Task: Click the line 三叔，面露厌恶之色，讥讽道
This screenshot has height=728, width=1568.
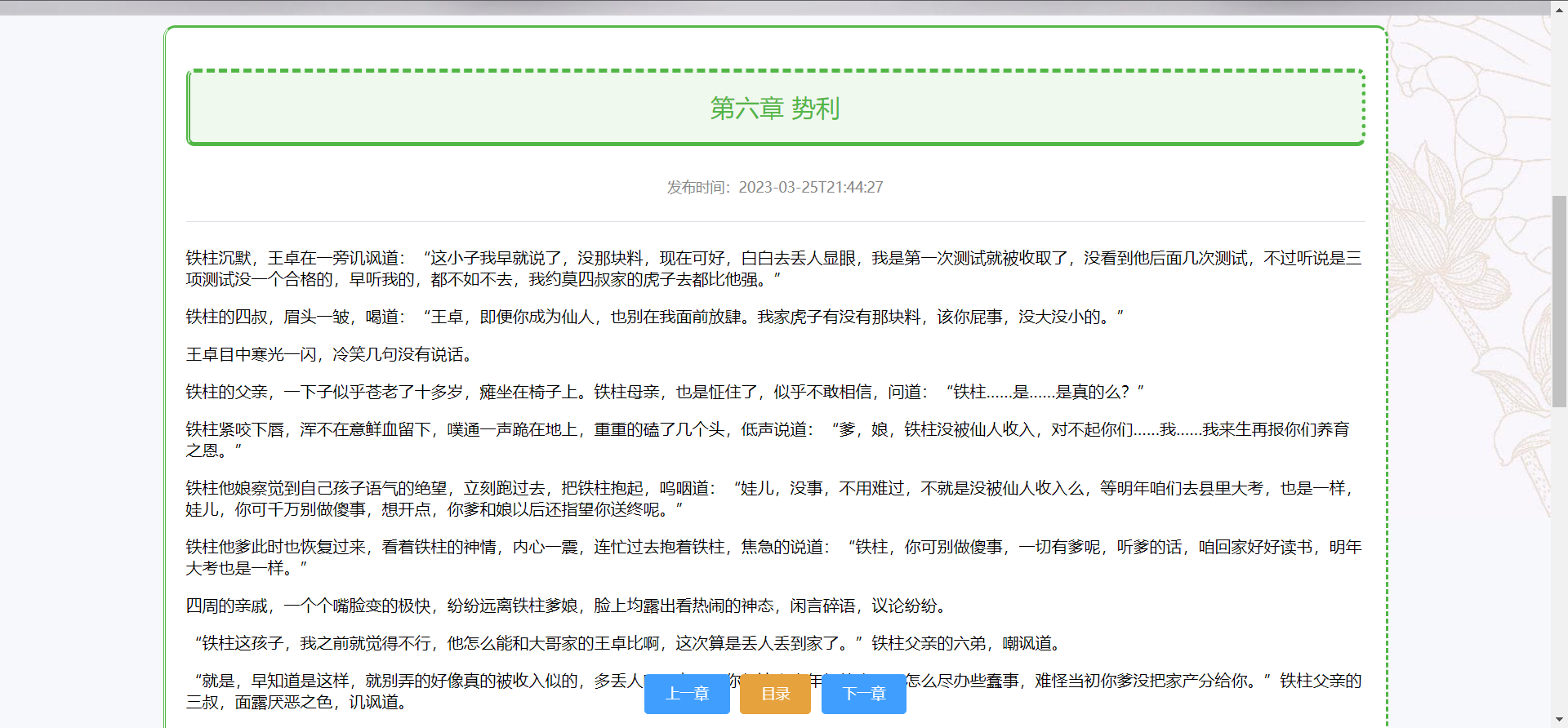Action: tap(296, 702)
